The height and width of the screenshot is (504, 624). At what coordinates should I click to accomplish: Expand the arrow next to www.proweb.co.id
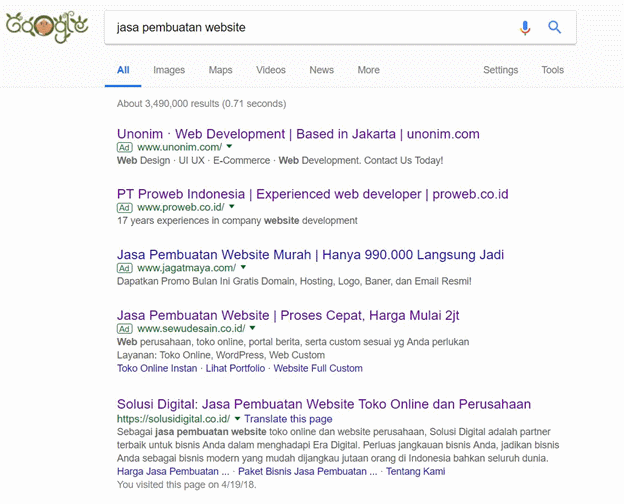pyautogui.click(x=232, y=207)
